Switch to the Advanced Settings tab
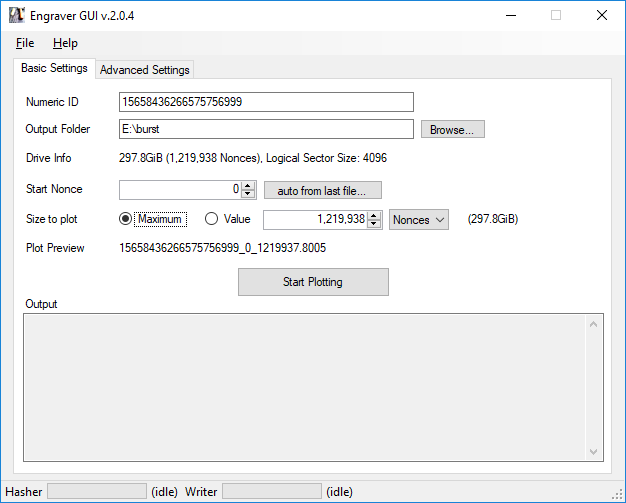 tap(145, 70)
